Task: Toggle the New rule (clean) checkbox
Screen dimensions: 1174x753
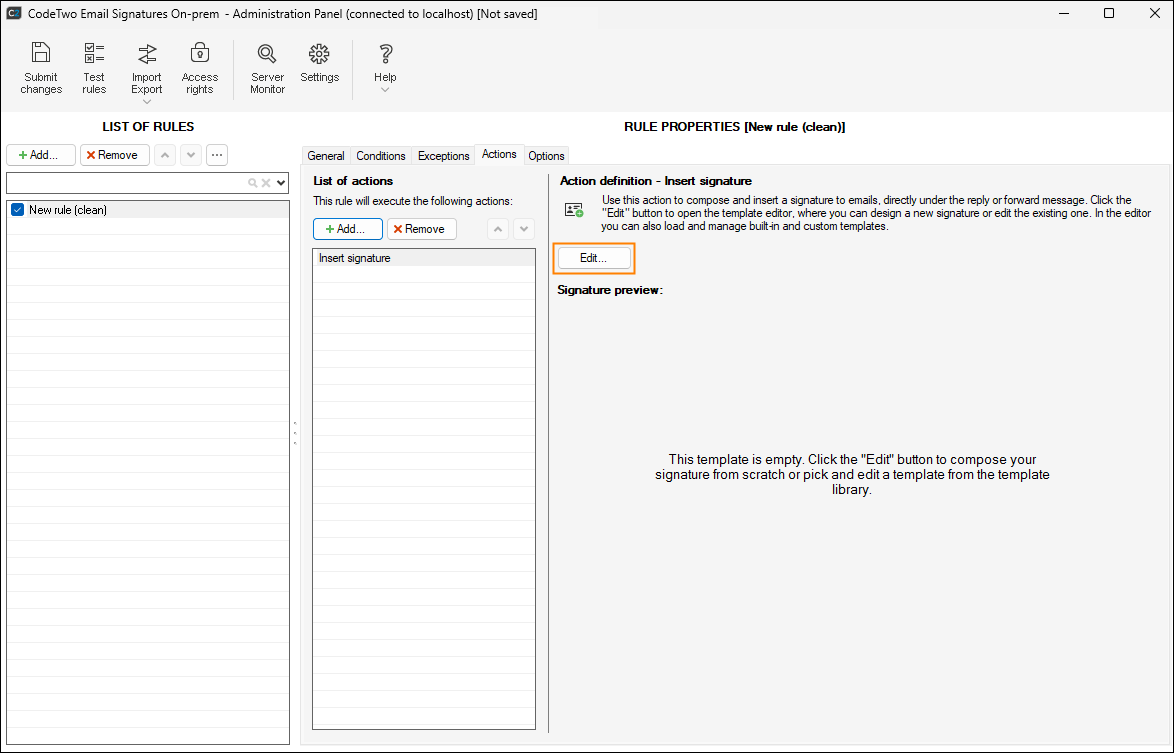Action: click(x=17, y=210)
